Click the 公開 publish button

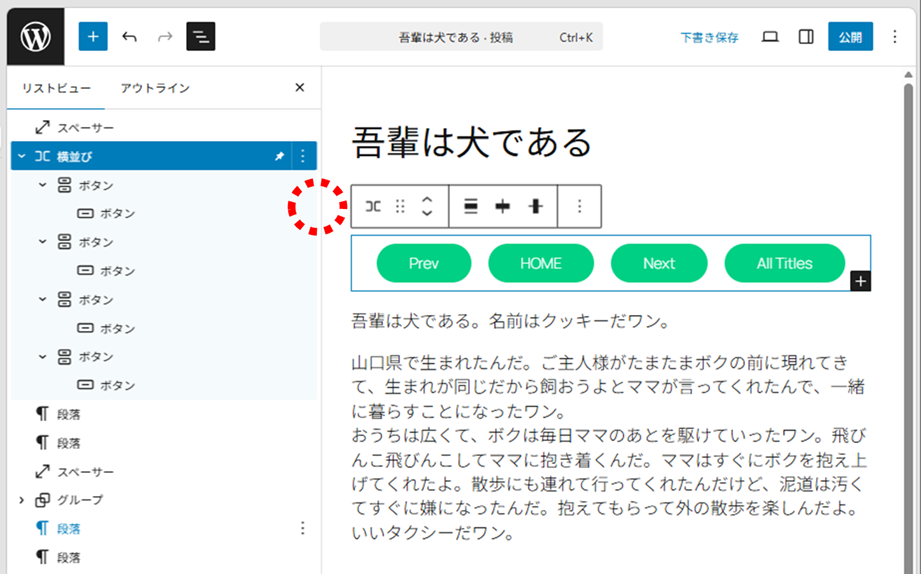(850, 37)
